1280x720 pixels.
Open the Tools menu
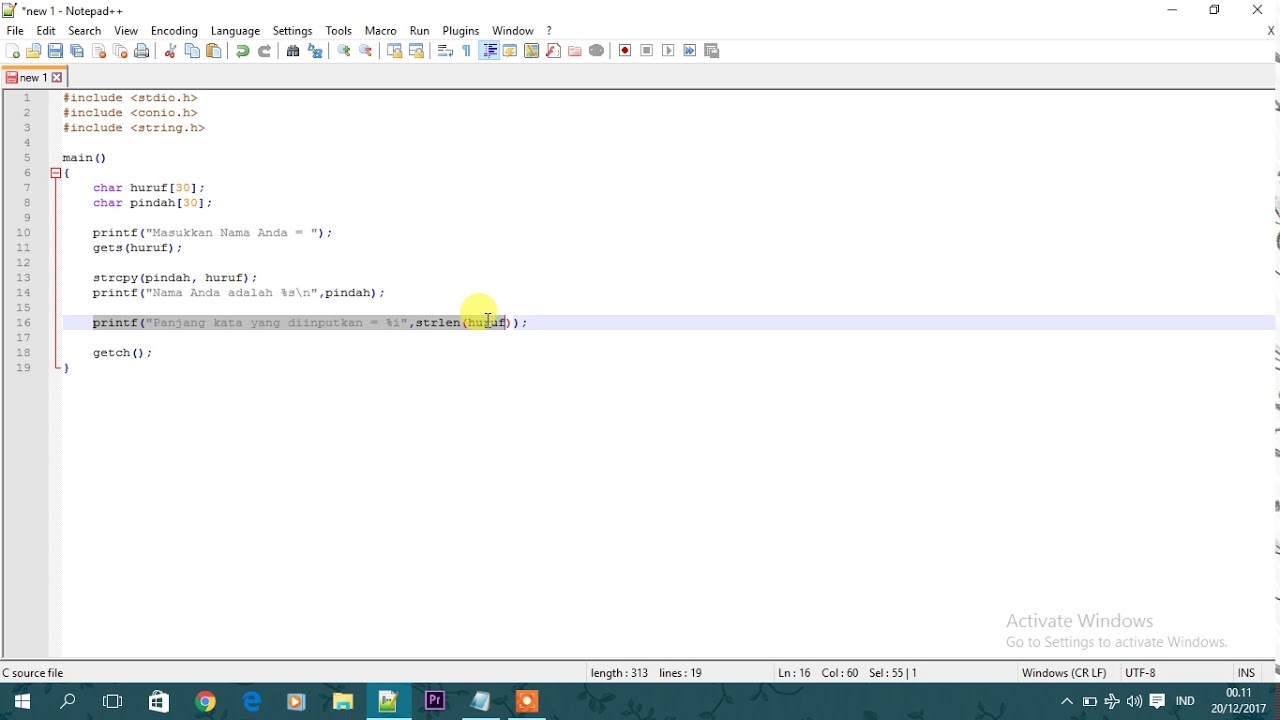click(x=339, y=31)
